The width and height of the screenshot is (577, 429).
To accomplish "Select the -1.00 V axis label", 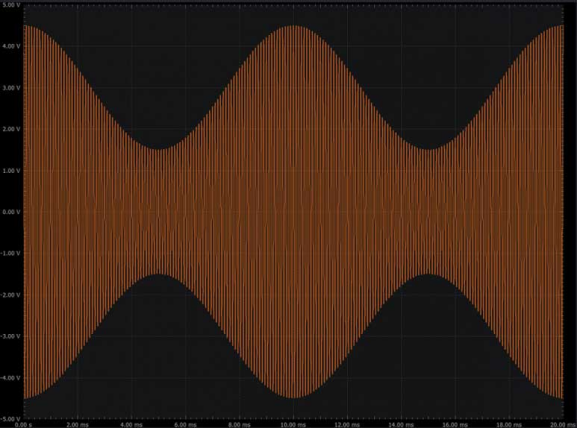I will [11, 254].
